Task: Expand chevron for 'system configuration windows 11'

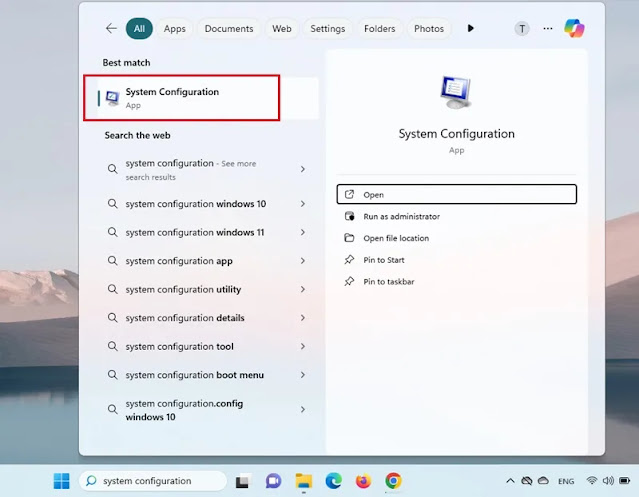Action: tap(303, 232)
